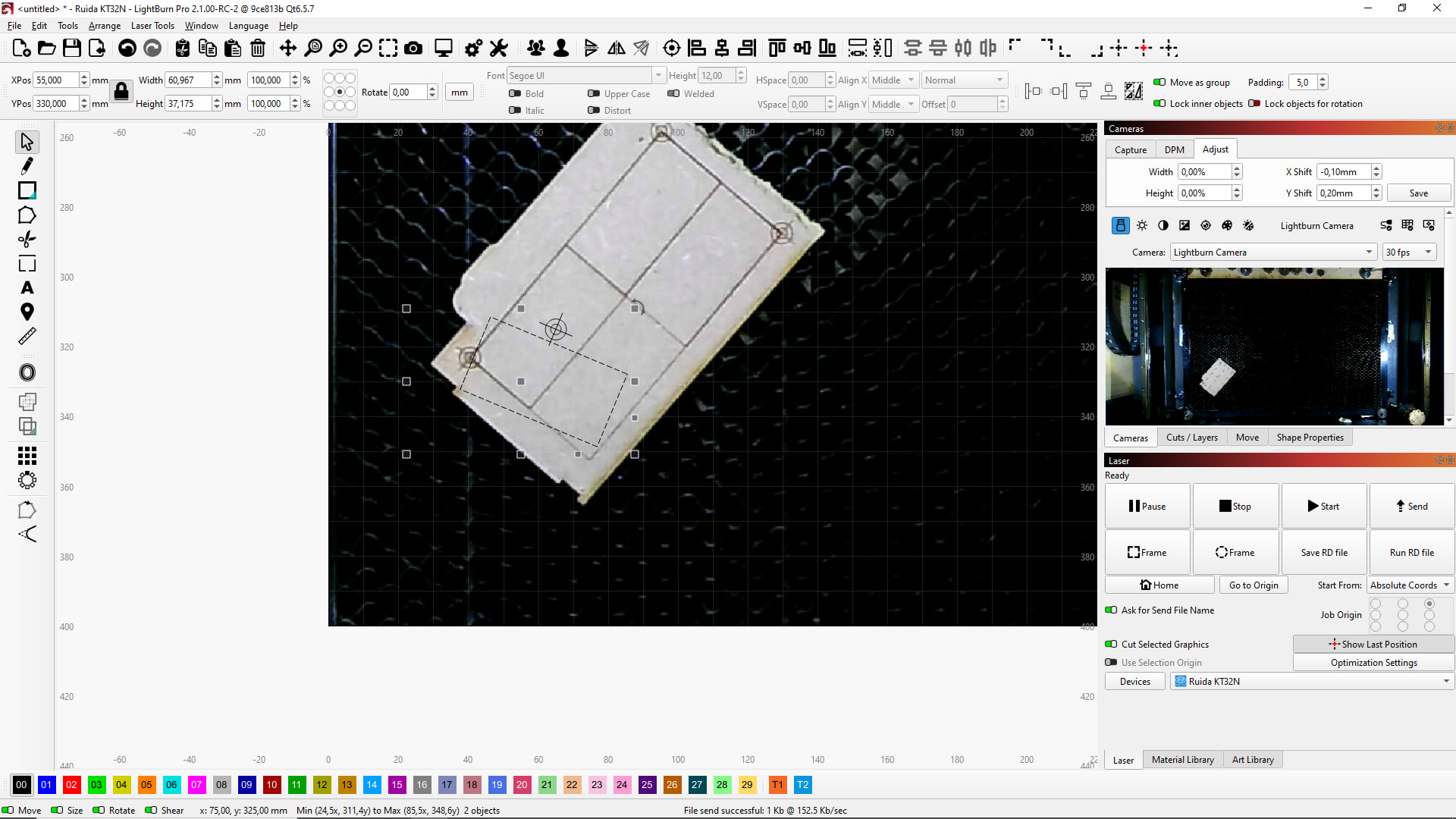Select the Draw Lines pencil tool
The width and height of the screenshot is (1456, 819).
click(x=27, y=165)
